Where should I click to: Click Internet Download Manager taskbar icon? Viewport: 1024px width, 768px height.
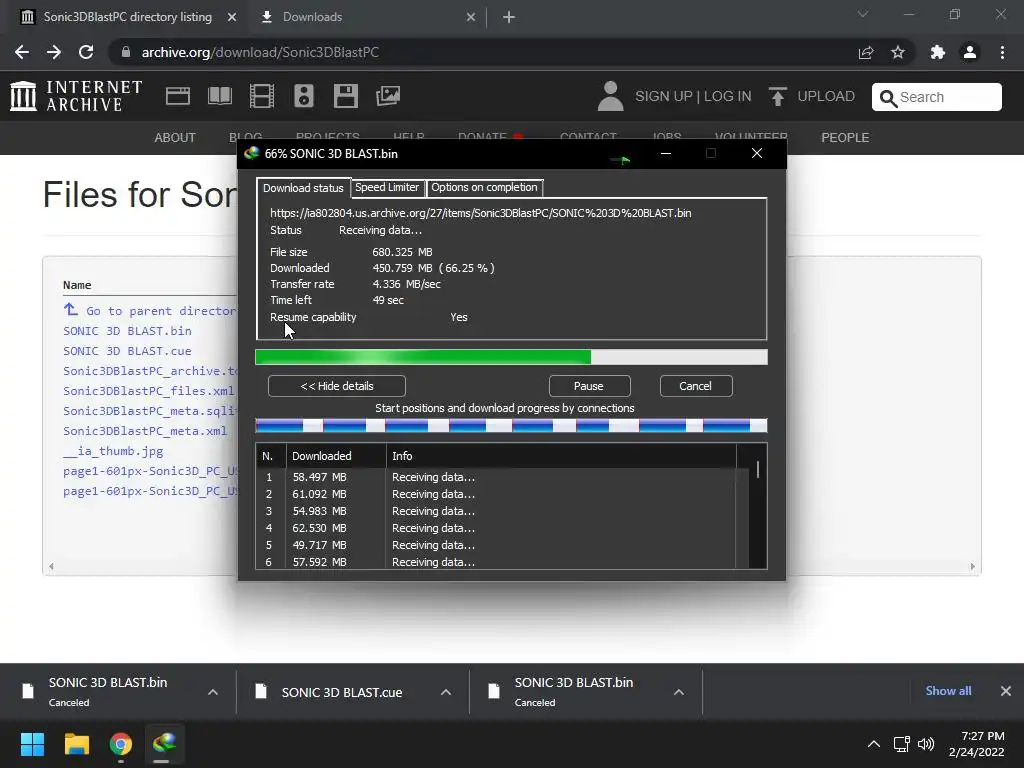tap(165, 744)
